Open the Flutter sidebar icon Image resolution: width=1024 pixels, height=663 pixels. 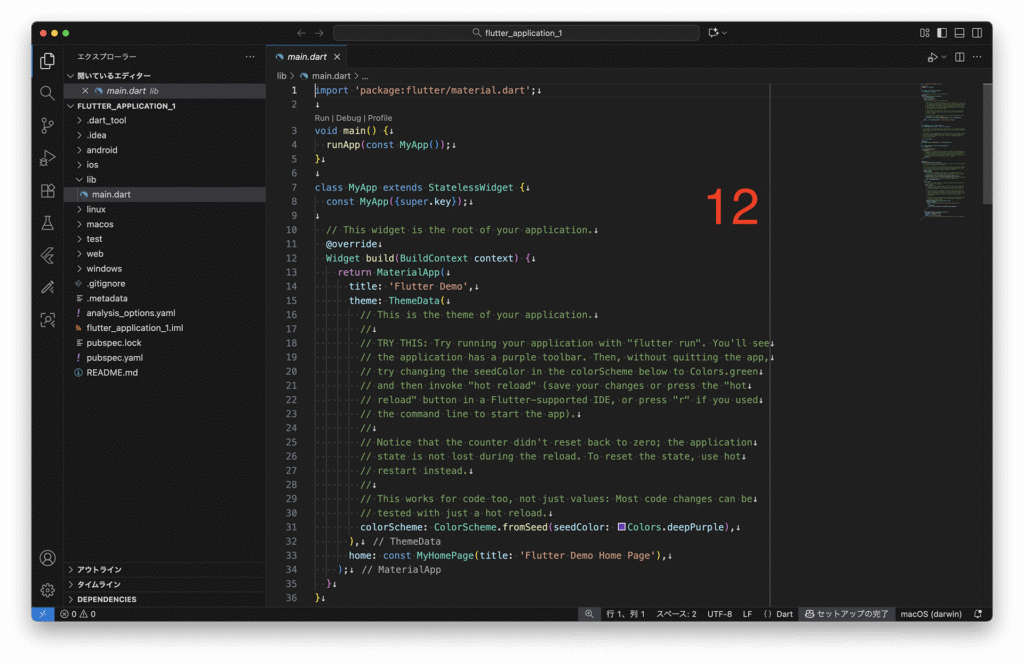click(x=47, y=255)
